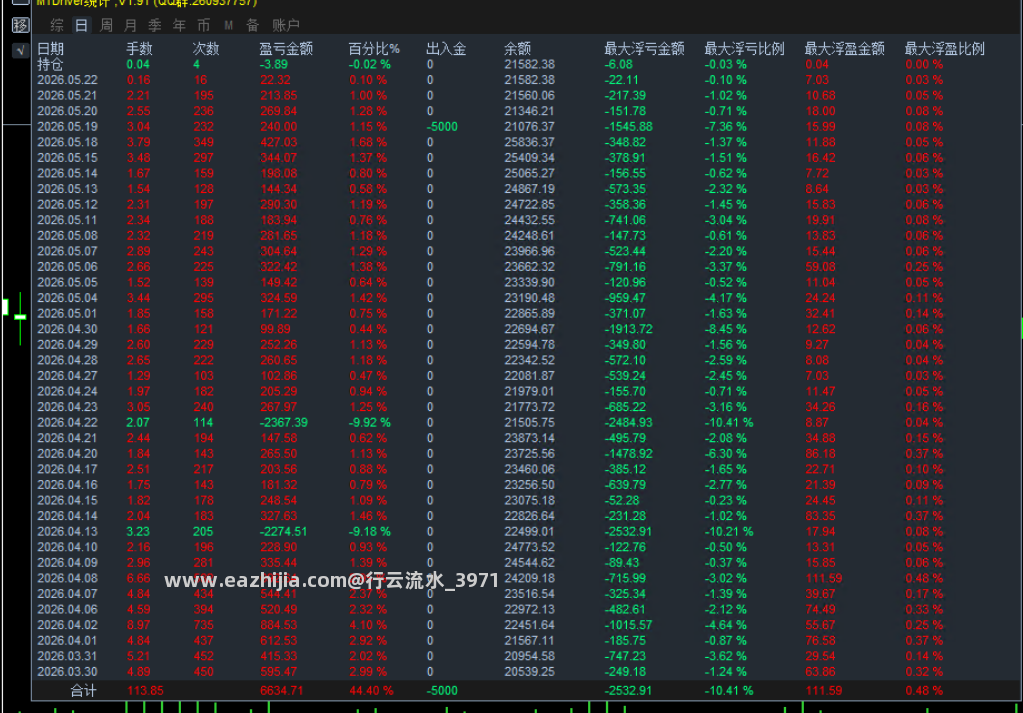Open the 账户 (account) tab
Viewport: 1023px width, 713px height.
pyautogui.click(x=286, y=25)
